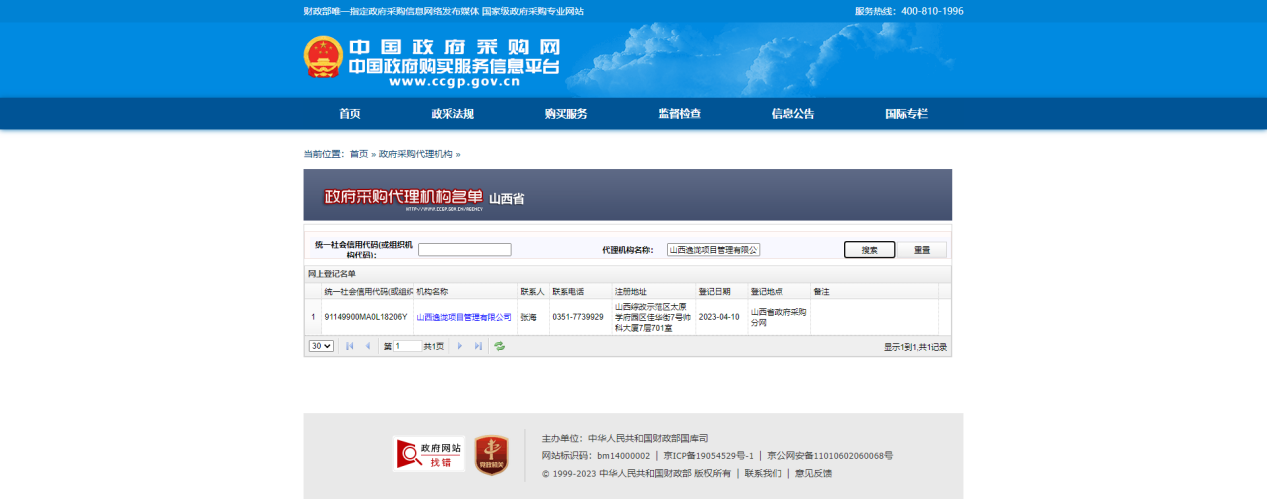
Task: Select location cell 山西省政府采购分网
Action: (779, 317)
